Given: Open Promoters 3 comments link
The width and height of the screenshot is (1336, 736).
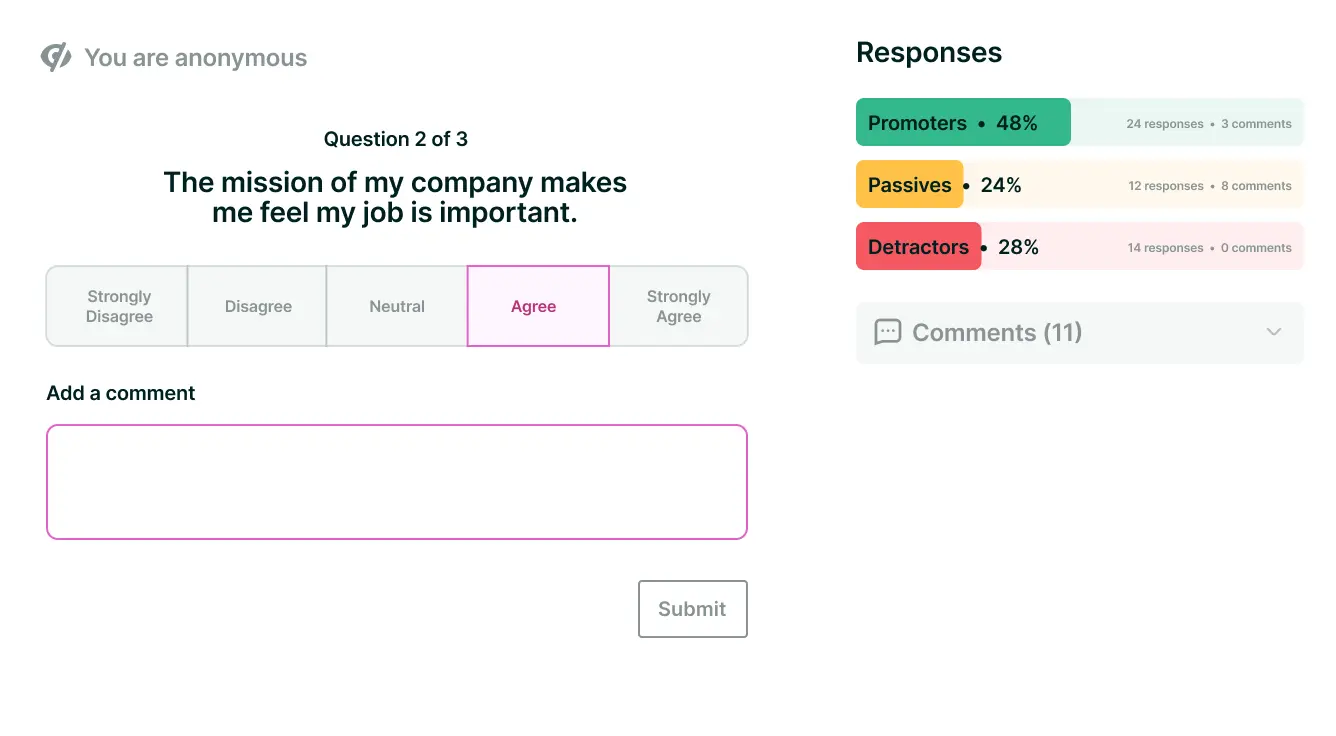Looking at the screenshot, I should point(1256,124).
